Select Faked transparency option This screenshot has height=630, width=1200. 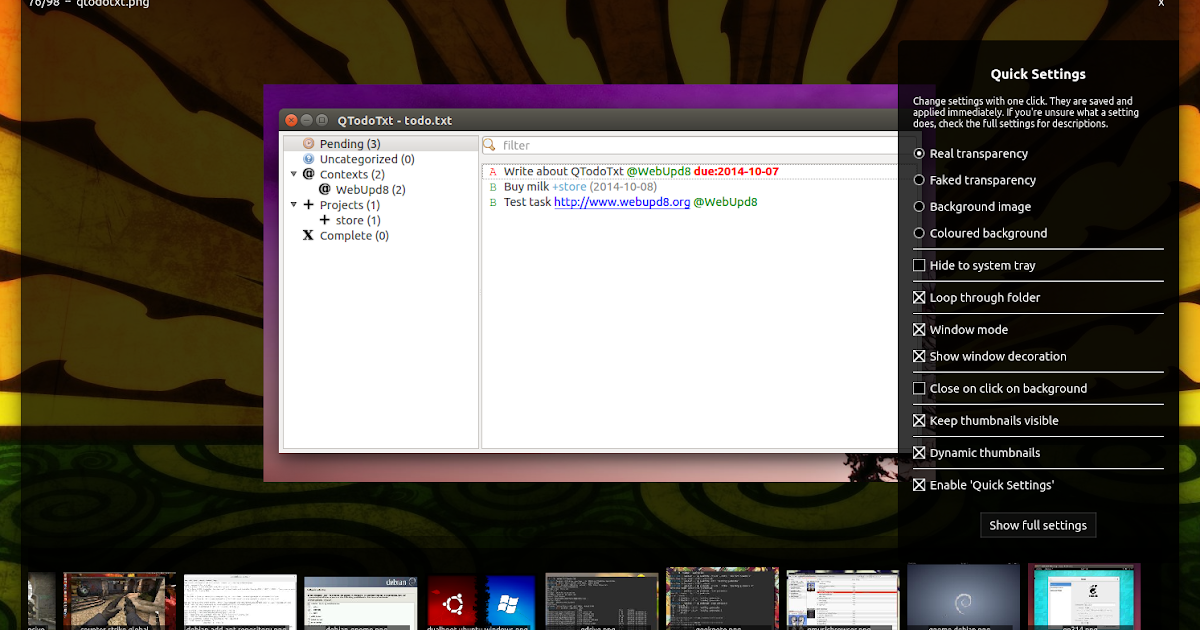(x=919, y=180)
